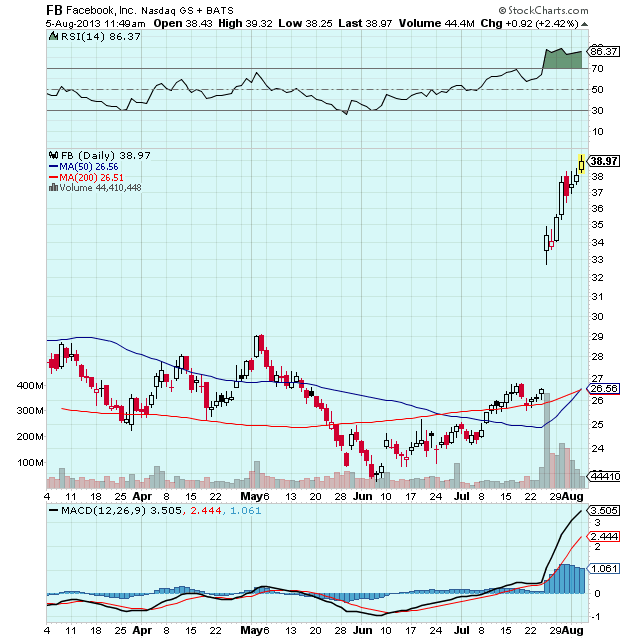This screenshot has height=639, width=620.
Task: Click the 26.56 moving average price tag
Action: 603,388
